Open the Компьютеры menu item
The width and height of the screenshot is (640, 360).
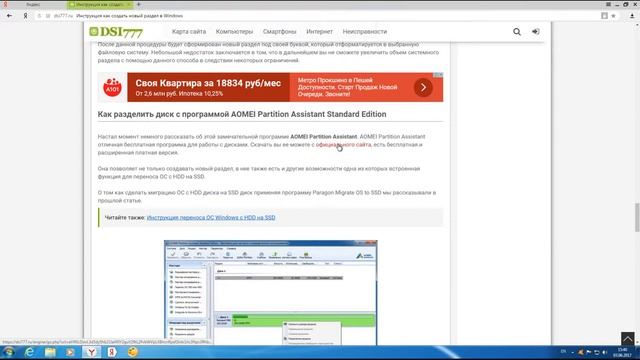coord(234,31)
